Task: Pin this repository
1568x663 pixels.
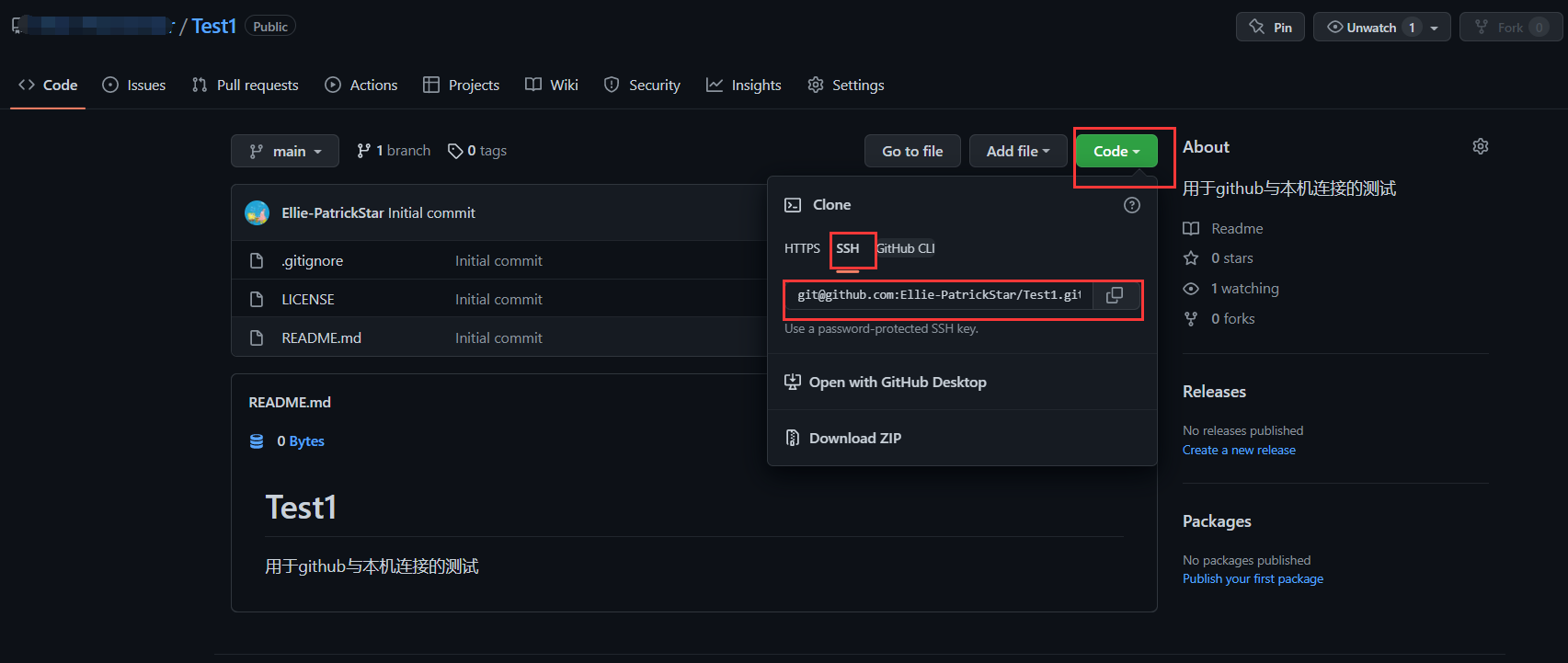Action: (x=1270, y=27)
